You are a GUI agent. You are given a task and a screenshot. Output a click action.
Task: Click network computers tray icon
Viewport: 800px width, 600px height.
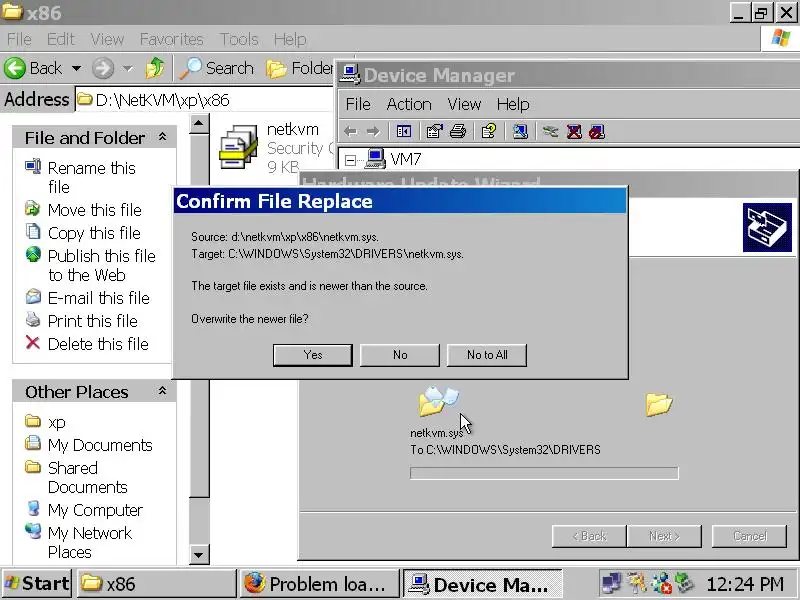coord(611,584)
